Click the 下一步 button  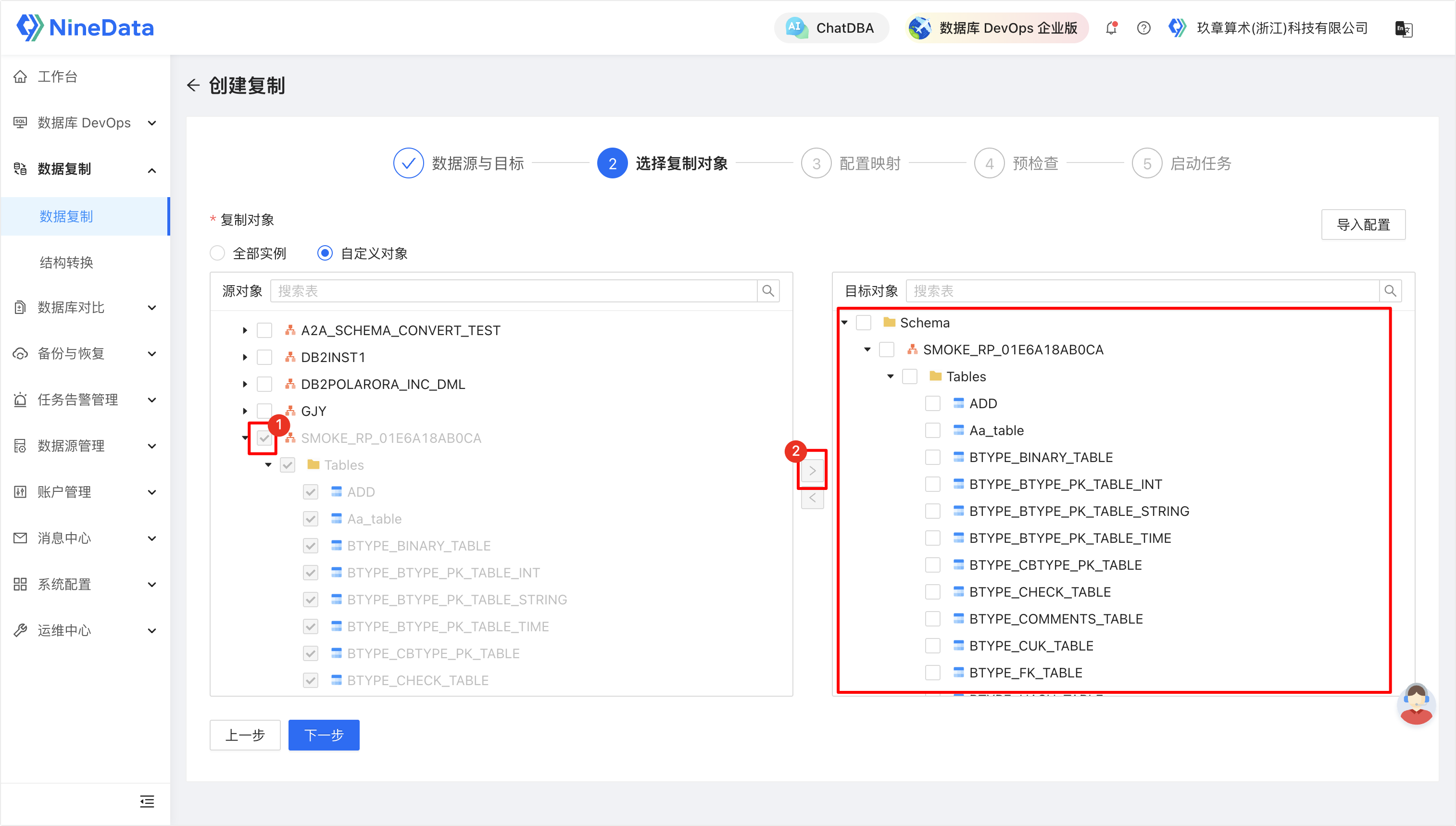tap(323, 735)
